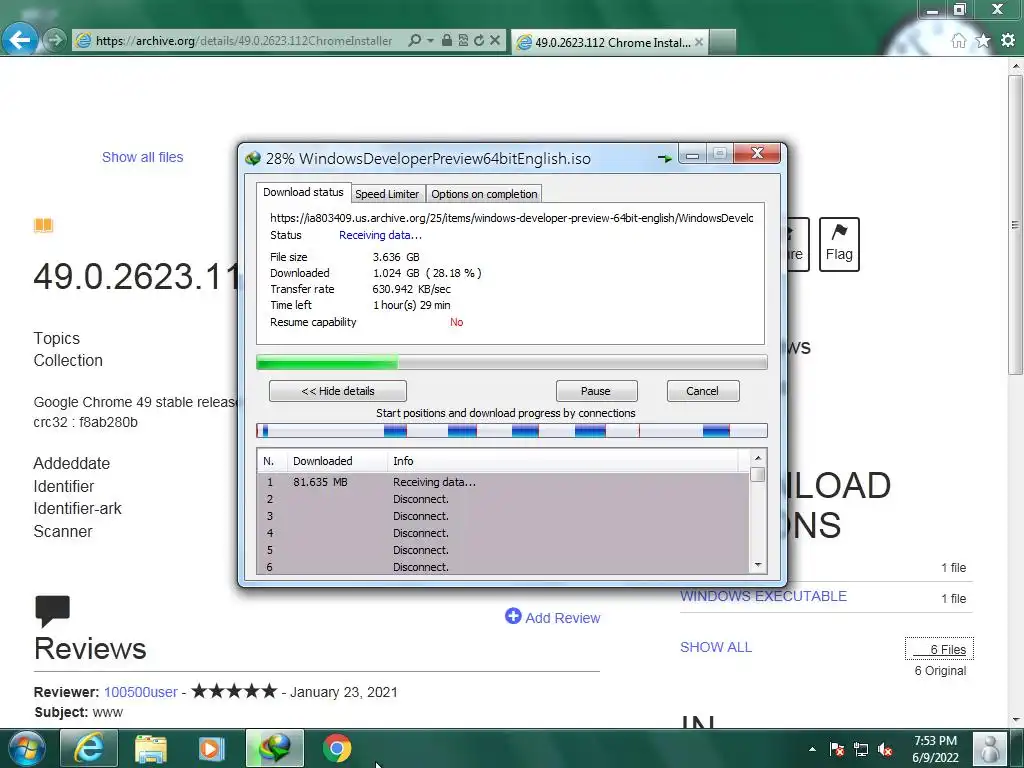Click the orange book texts icon

click(43, 226)
